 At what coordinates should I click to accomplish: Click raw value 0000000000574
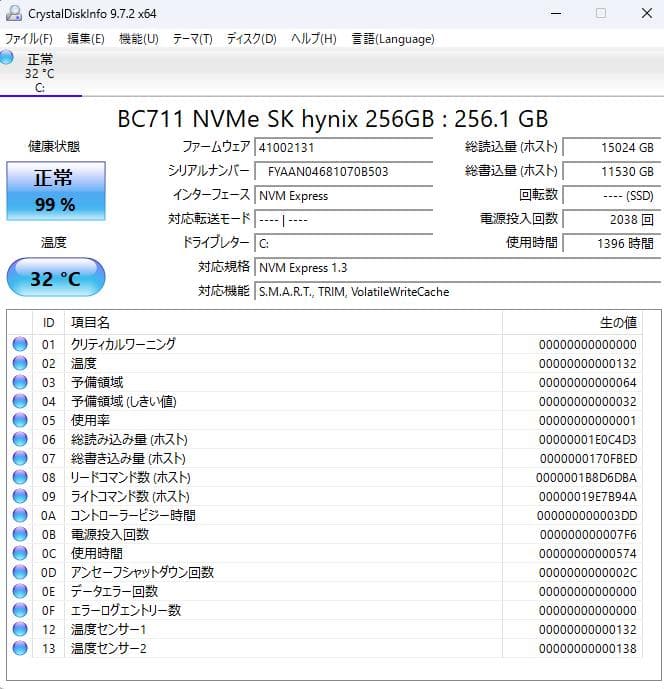click(x=588, y=554)
